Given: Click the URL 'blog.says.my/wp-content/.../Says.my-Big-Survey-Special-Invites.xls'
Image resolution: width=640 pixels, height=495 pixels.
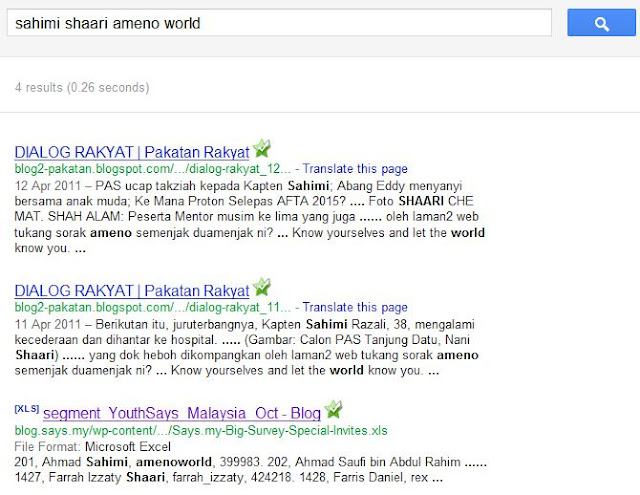Looking at the screenshot, I should (201, 431).
